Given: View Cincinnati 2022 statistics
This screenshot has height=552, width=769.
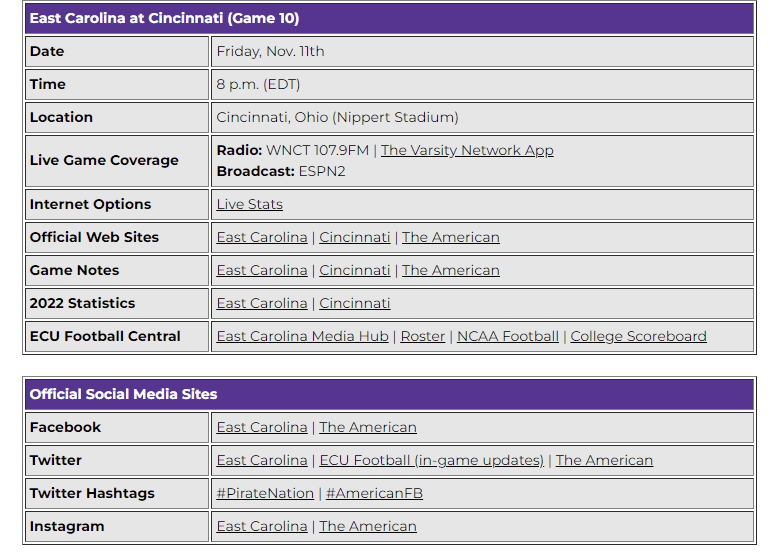Looking at the screenshot, I should click(x=355, y=303).
